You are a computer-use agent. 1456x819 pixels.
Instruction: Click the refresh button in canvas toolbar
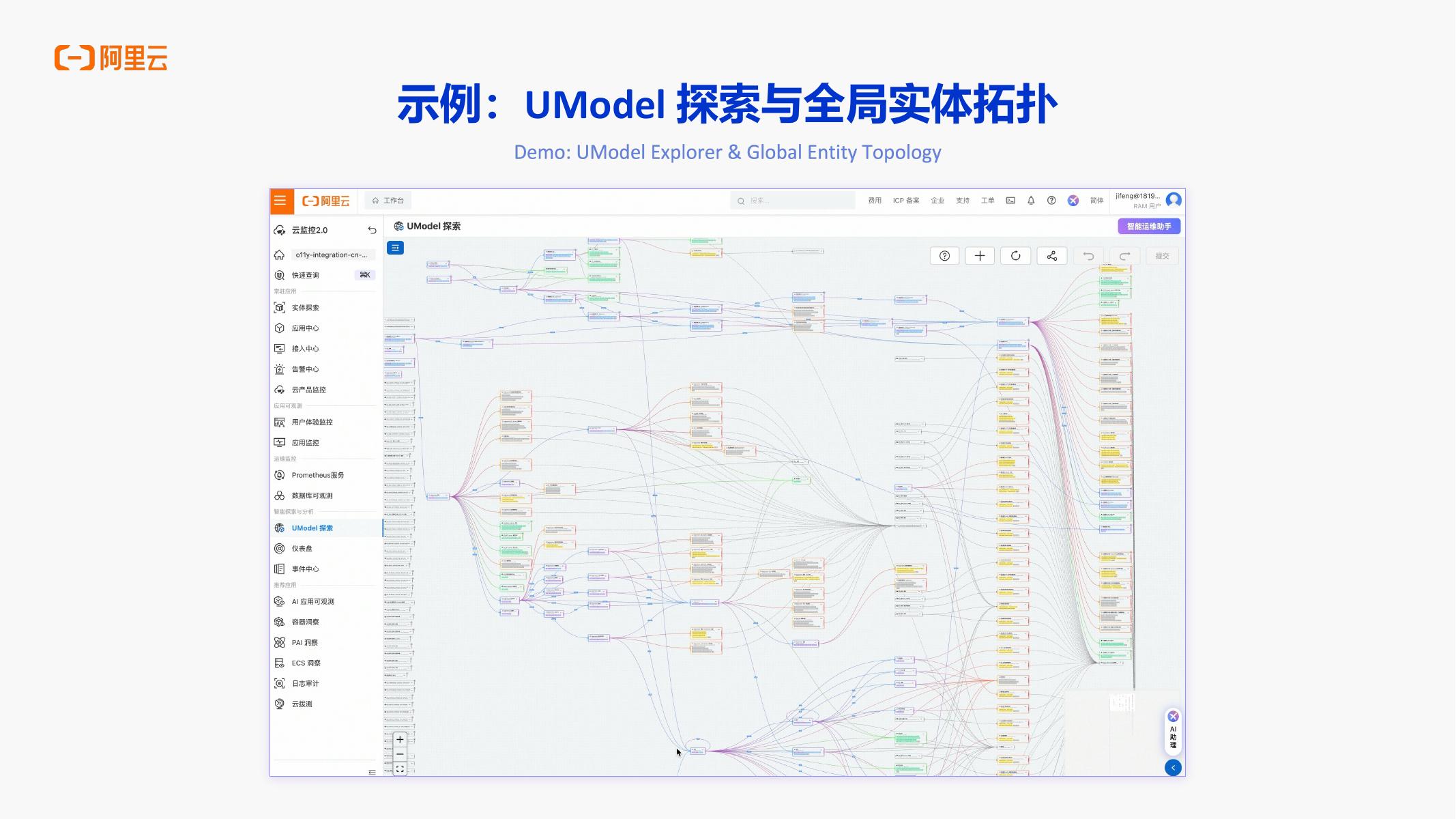click(1015, 256)
